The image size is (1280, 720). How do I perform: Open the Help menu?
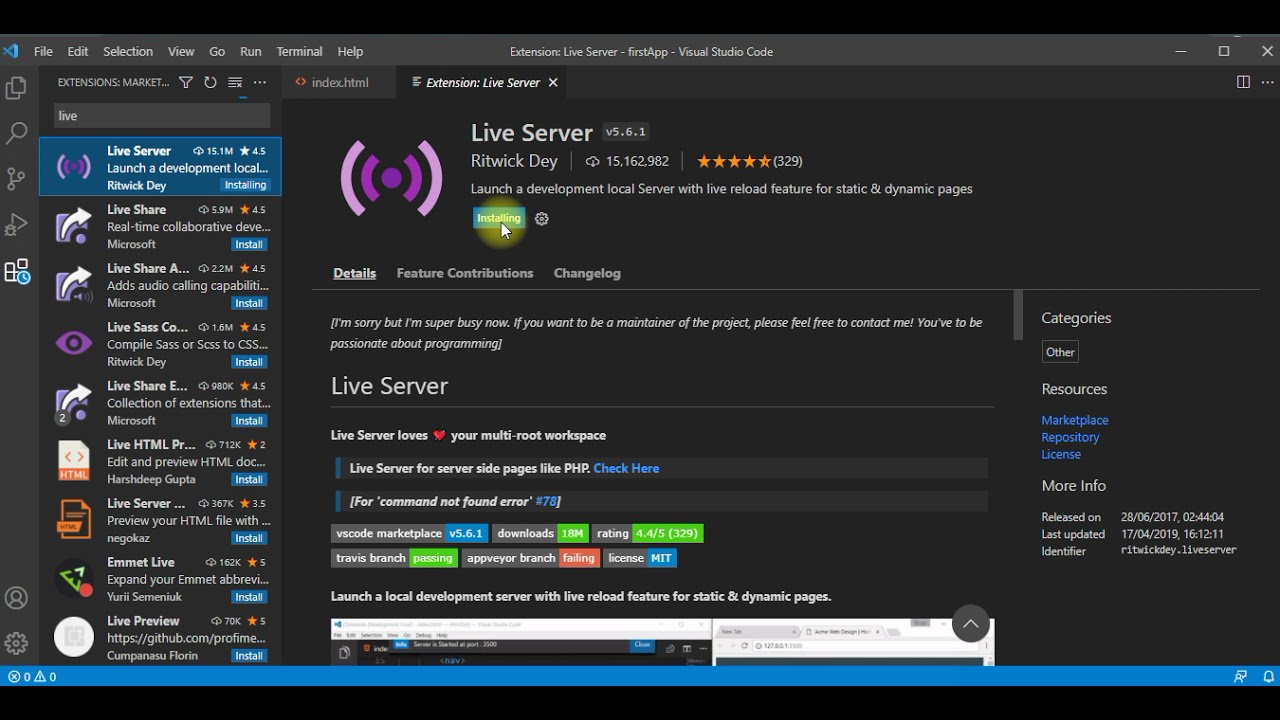pyautogui.click(x=350, y=51)
